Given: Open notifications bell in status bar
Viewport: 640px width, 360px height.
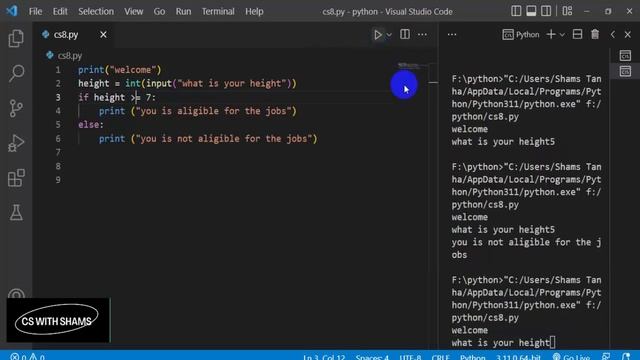Looking at the screenshot, I should (x=626, y=356).
